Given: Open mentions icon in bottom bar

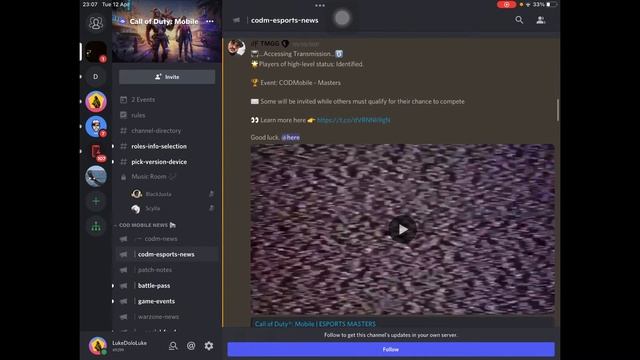Looking at the screenshot, I should pyautogui.click(x=191, y=346).
